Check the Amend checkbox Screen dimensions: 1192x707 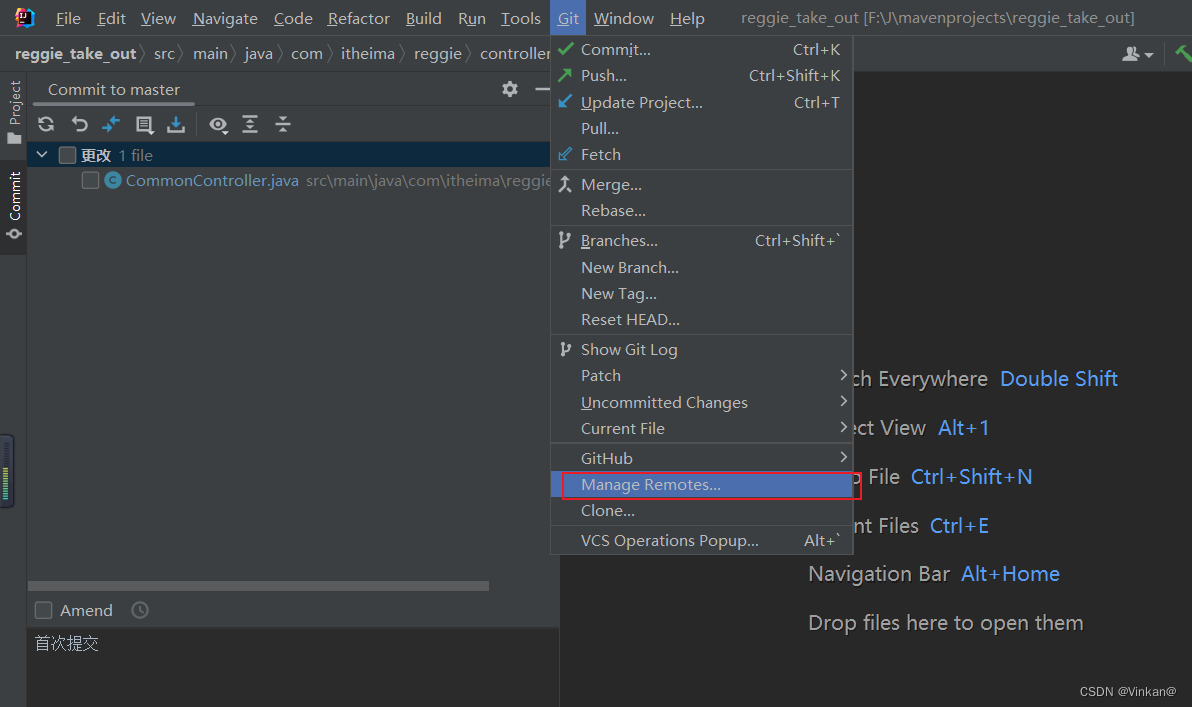(44, 610)
